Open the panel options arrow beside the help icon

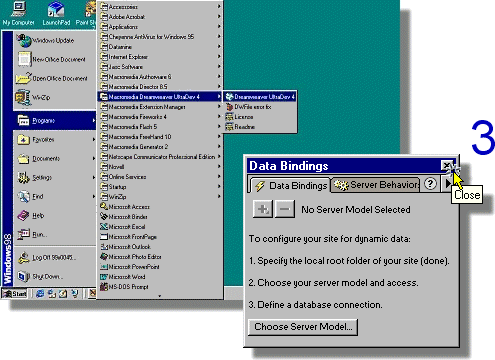tap(448, 184)
